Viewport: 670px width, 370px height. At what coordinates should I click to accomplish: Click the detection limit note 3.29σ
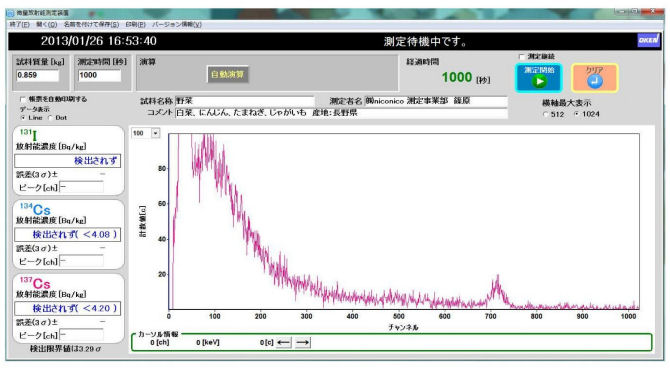65,349
